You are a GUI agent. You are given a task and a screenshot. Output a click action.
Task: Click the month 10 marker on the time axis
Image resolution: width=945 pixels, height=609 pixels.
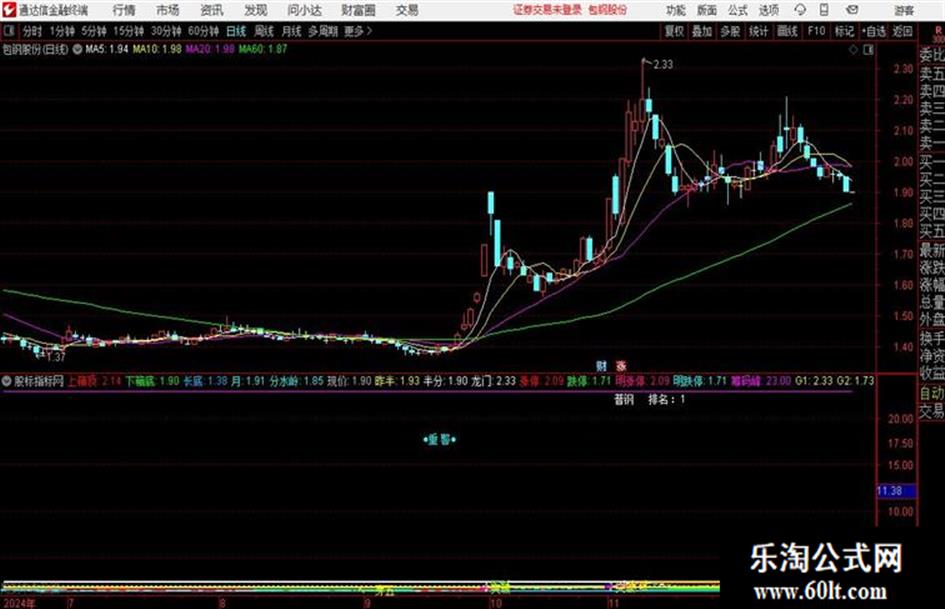pyautogui.click(x=495, y=603)
